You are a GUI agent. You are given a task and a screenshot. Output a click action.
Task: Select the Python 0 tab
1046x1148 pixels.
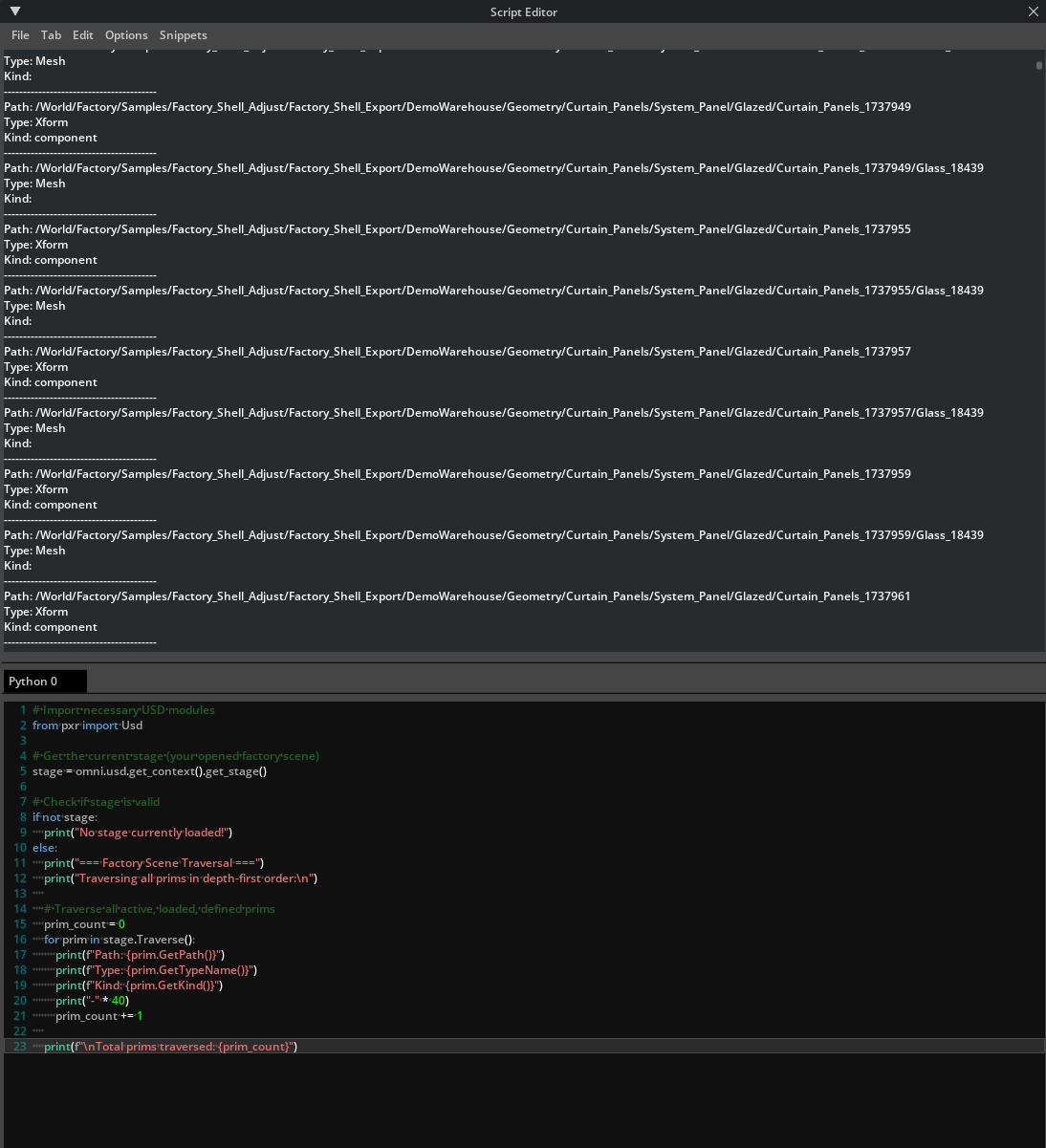click(x=44, y=682)
